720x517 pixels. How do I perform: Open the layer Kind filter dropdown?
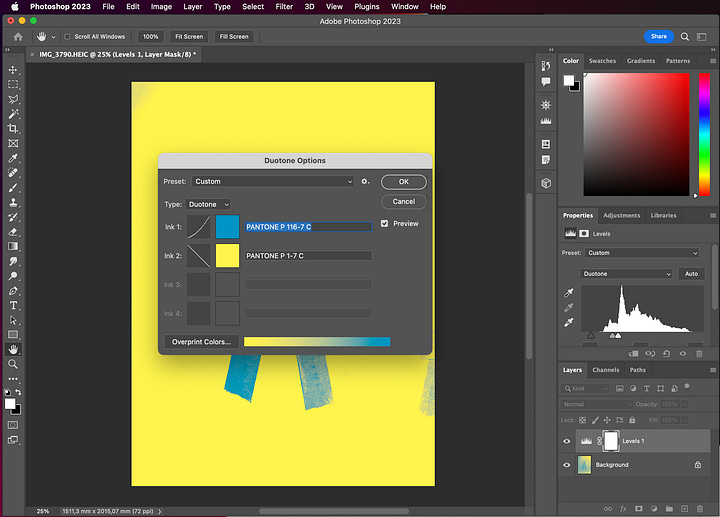click(585, 388)
